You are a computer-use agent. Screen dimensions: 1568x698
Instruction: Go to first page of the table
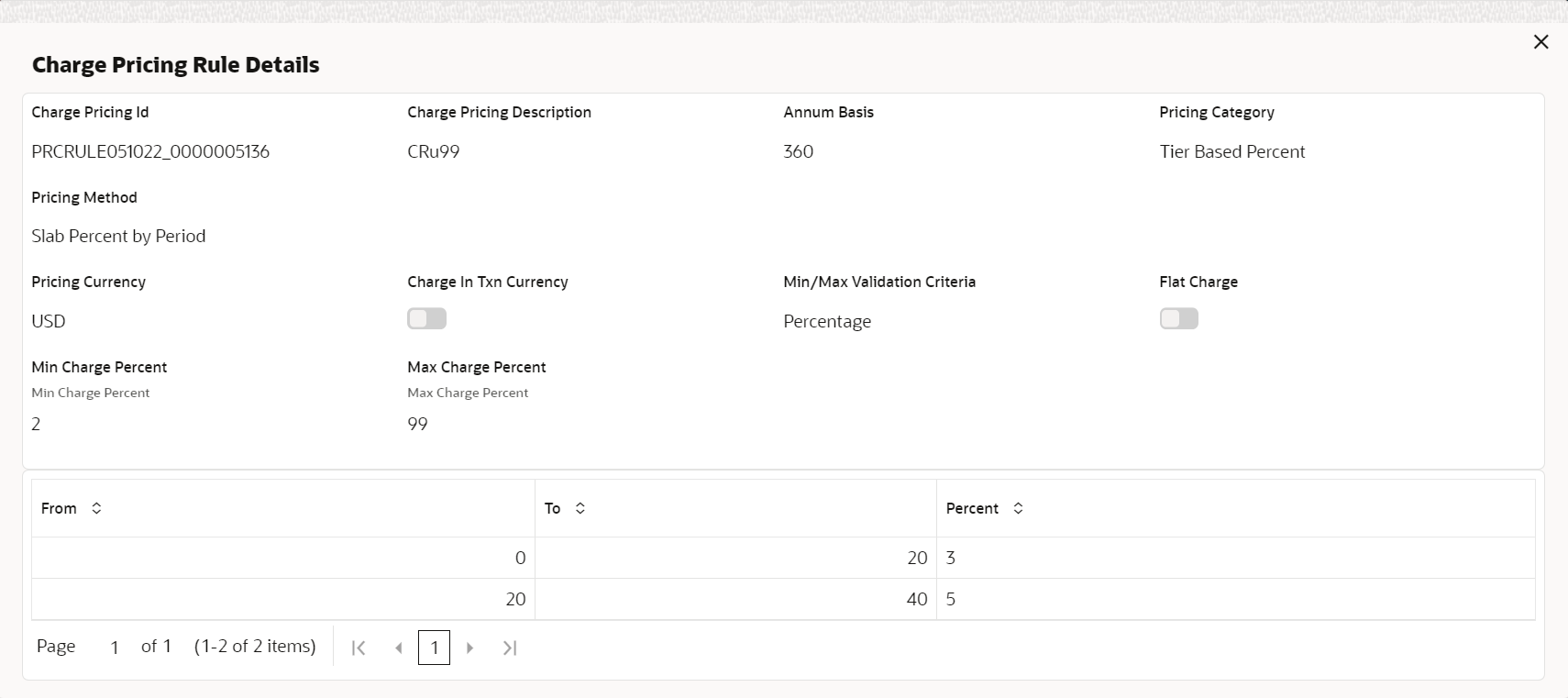(359, 648)
